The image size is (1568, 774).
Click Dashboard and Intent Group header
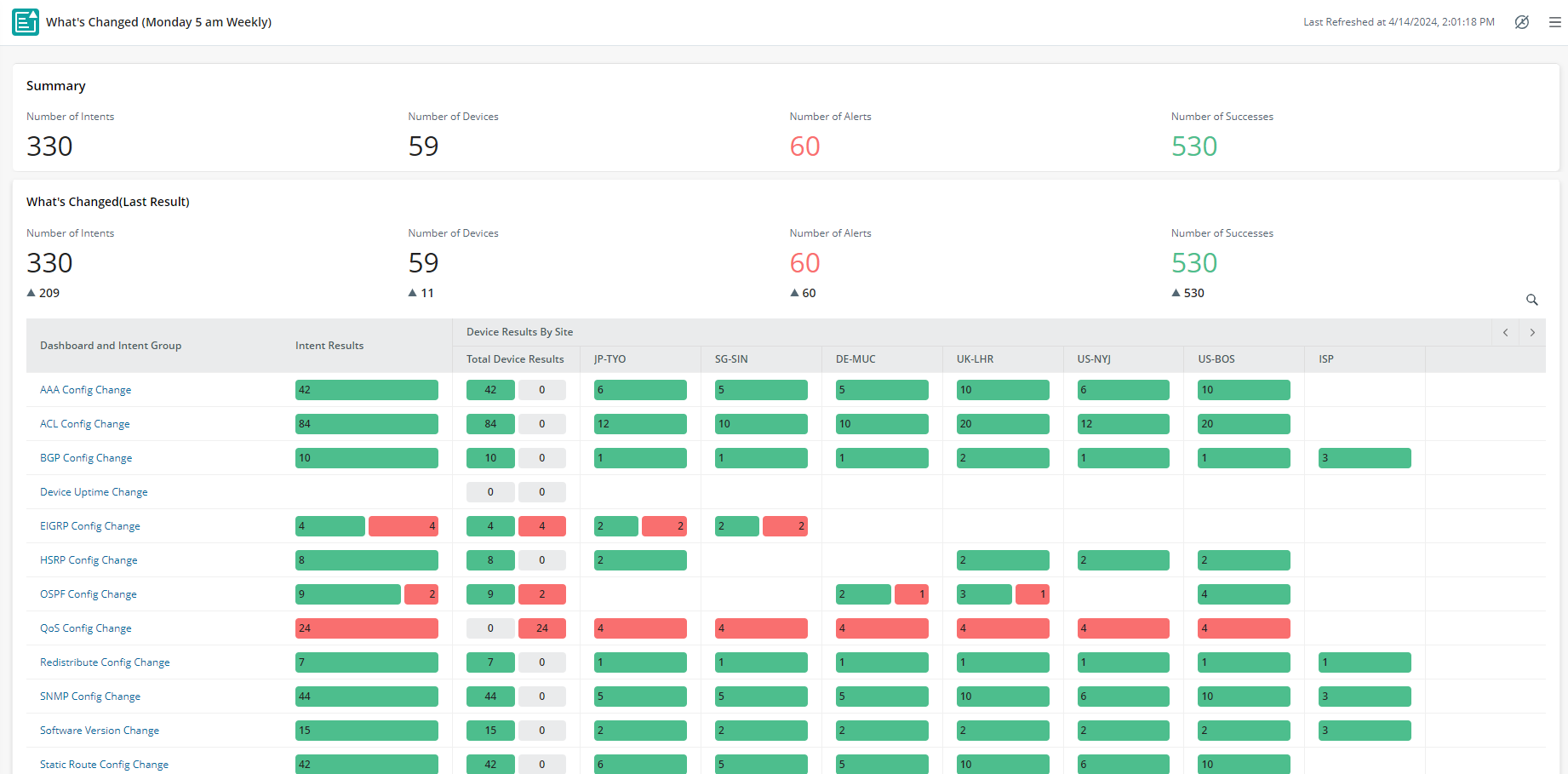click(111, 346)
